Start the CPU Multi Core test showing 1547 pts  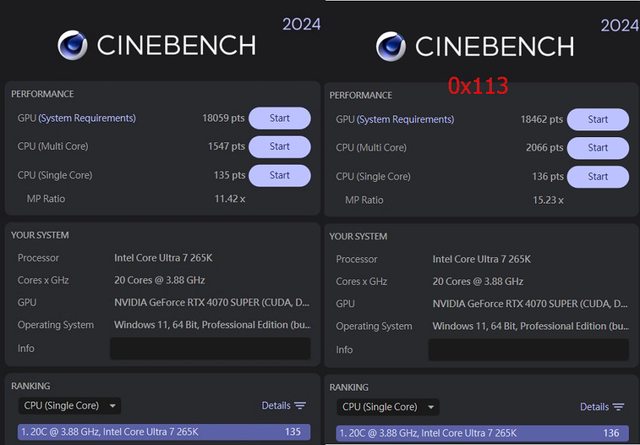click(x=279, y=146)
